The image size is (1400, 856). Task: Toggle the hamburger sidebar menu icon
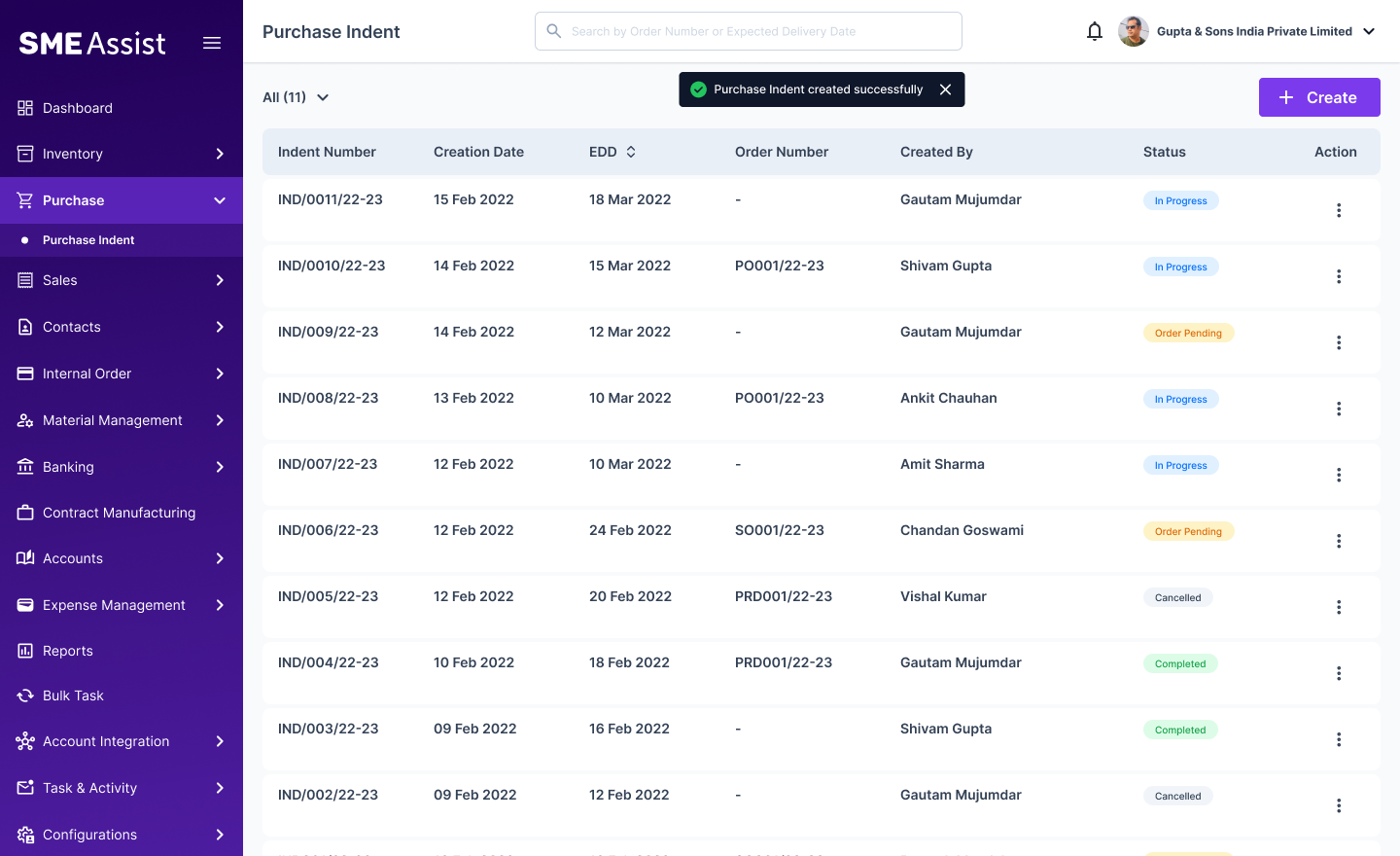pyautogui.click(x=212, y=43)
